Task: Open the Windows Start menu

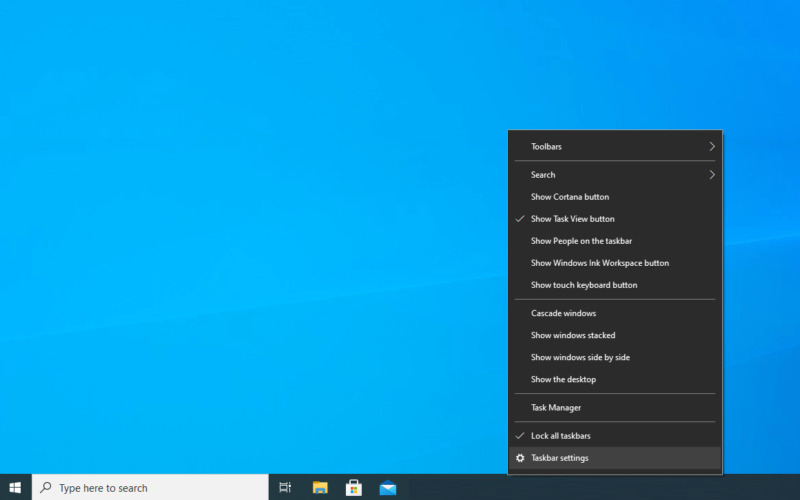Action: 15,488
